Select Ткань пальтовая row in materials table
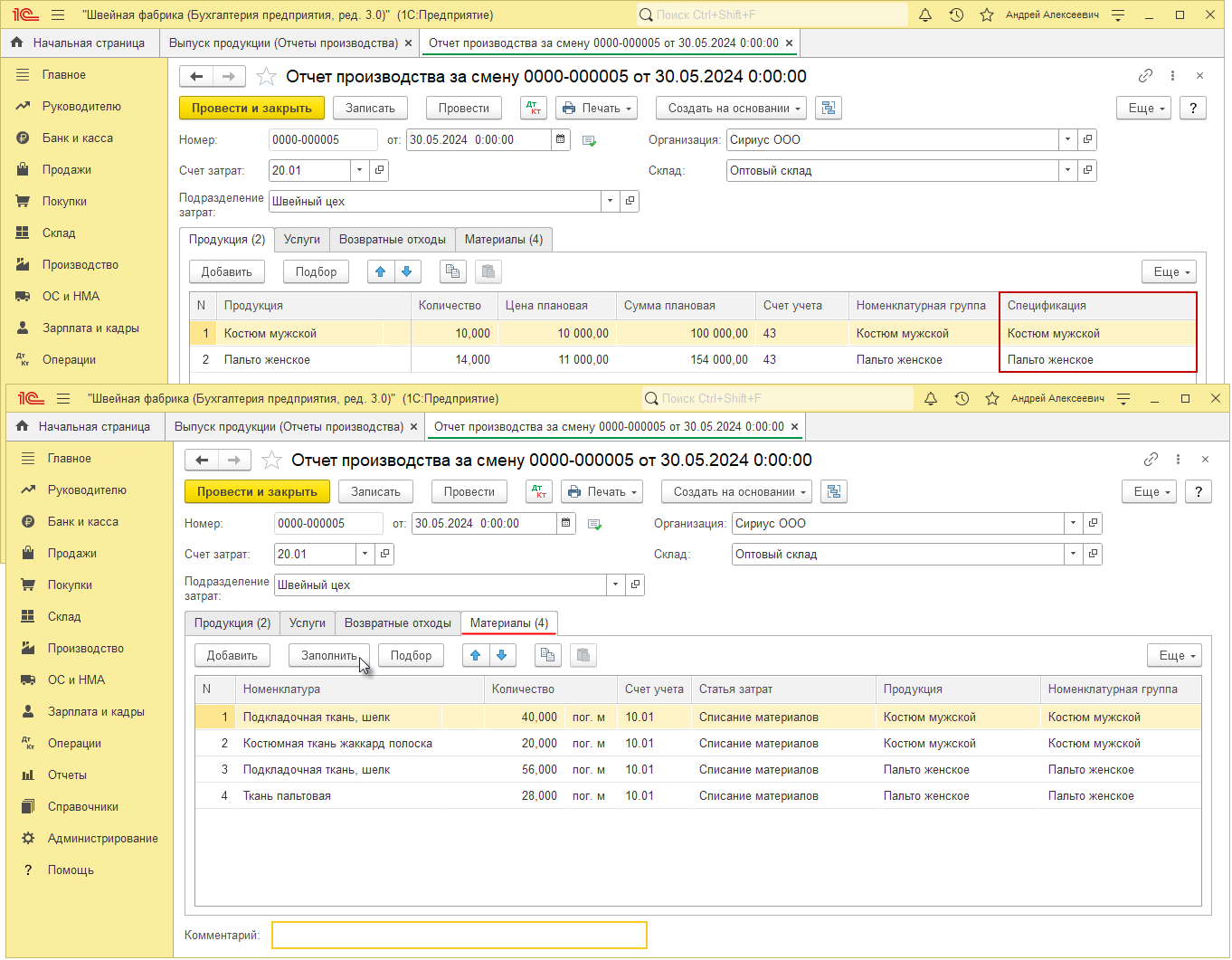 [698, 796]
